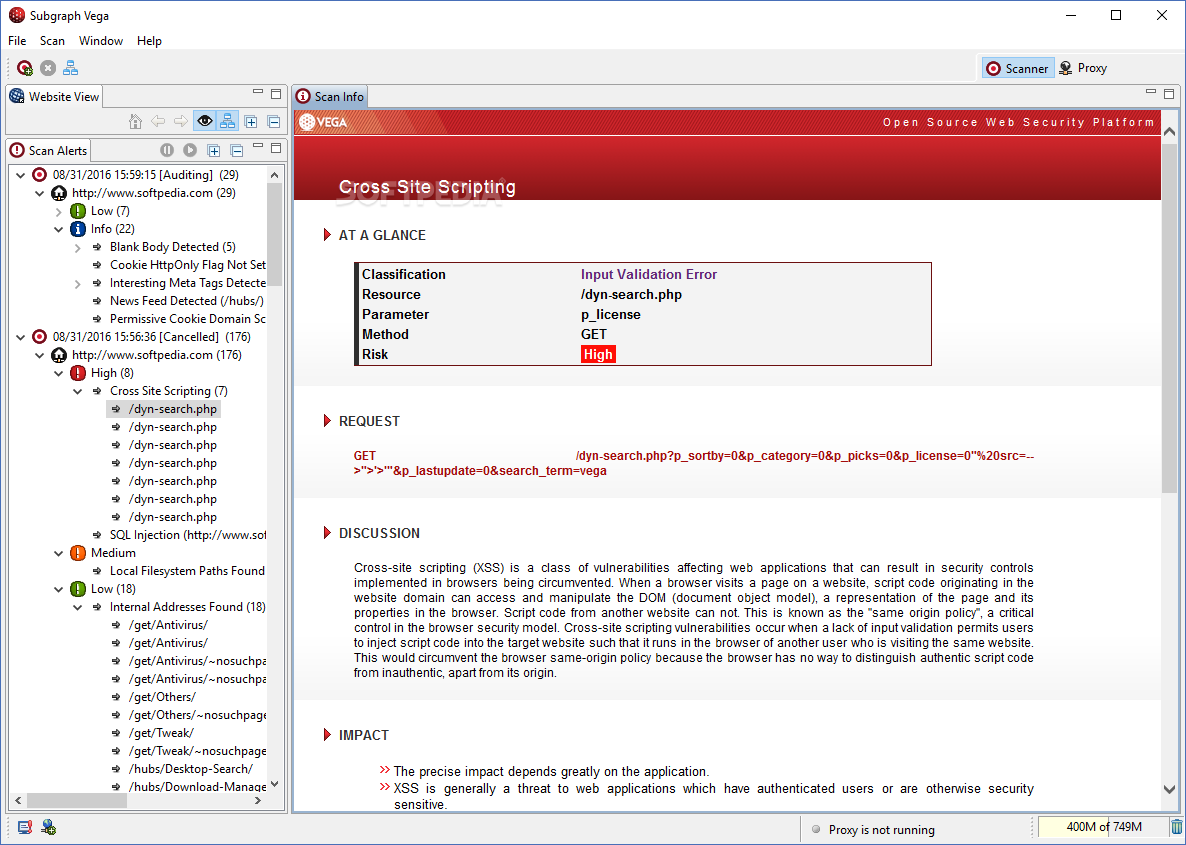1186x845 pixels.
Task: Click Scan Alerts horizontal scrollbar right arrow
Action: click(x=258, y=800)
